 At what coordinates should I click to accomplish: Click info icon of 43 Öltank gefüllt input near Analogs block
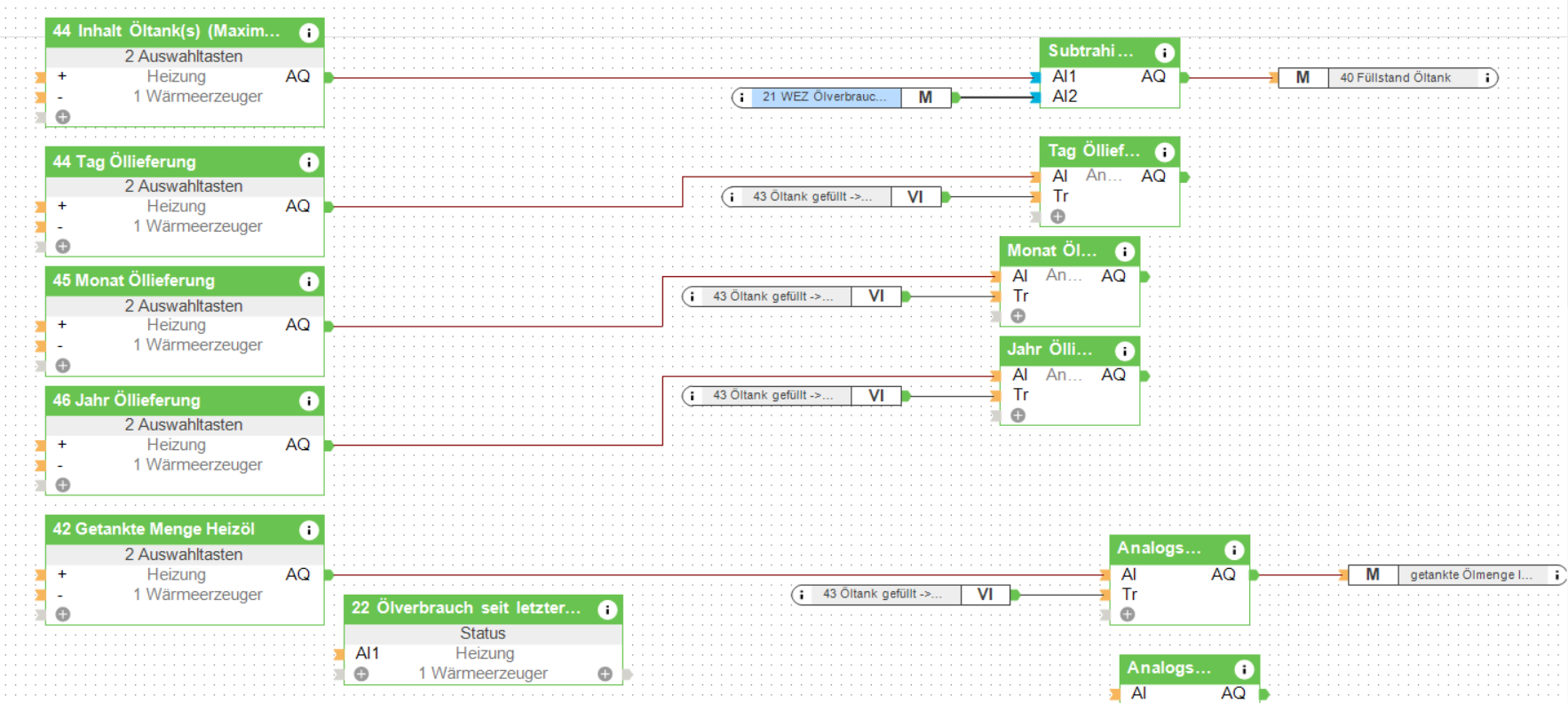coord(801,595)
